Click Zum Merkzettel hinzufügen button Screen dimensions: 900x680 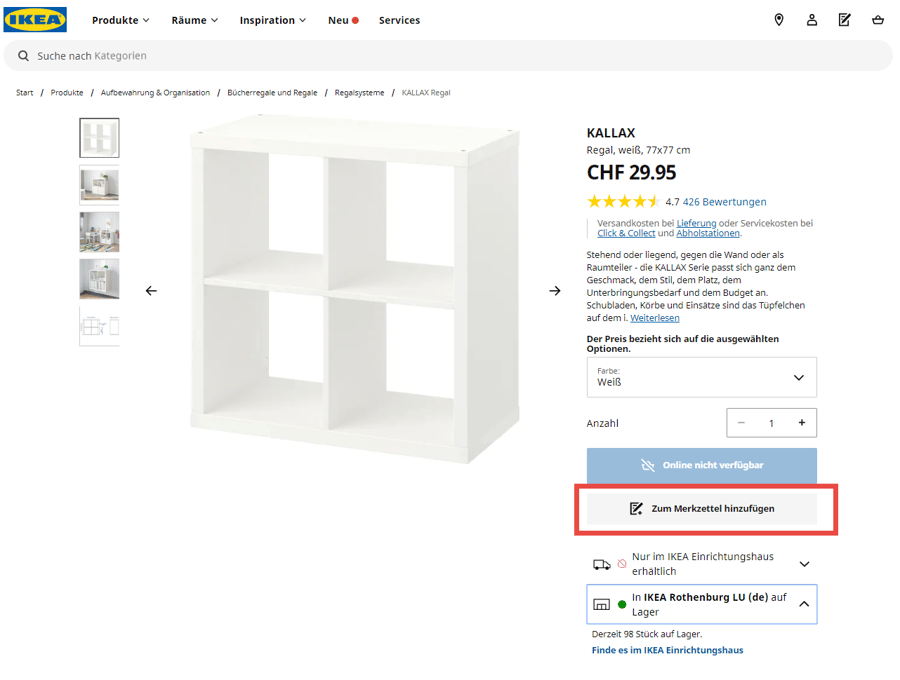tap(701, 508)
